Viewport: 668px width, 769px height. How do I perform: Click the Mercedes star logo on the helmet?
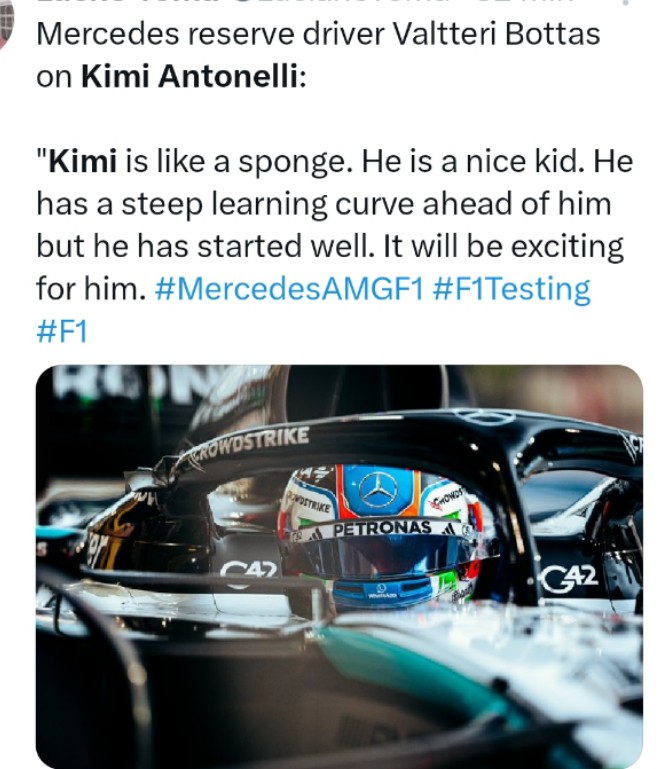point(378,490)
